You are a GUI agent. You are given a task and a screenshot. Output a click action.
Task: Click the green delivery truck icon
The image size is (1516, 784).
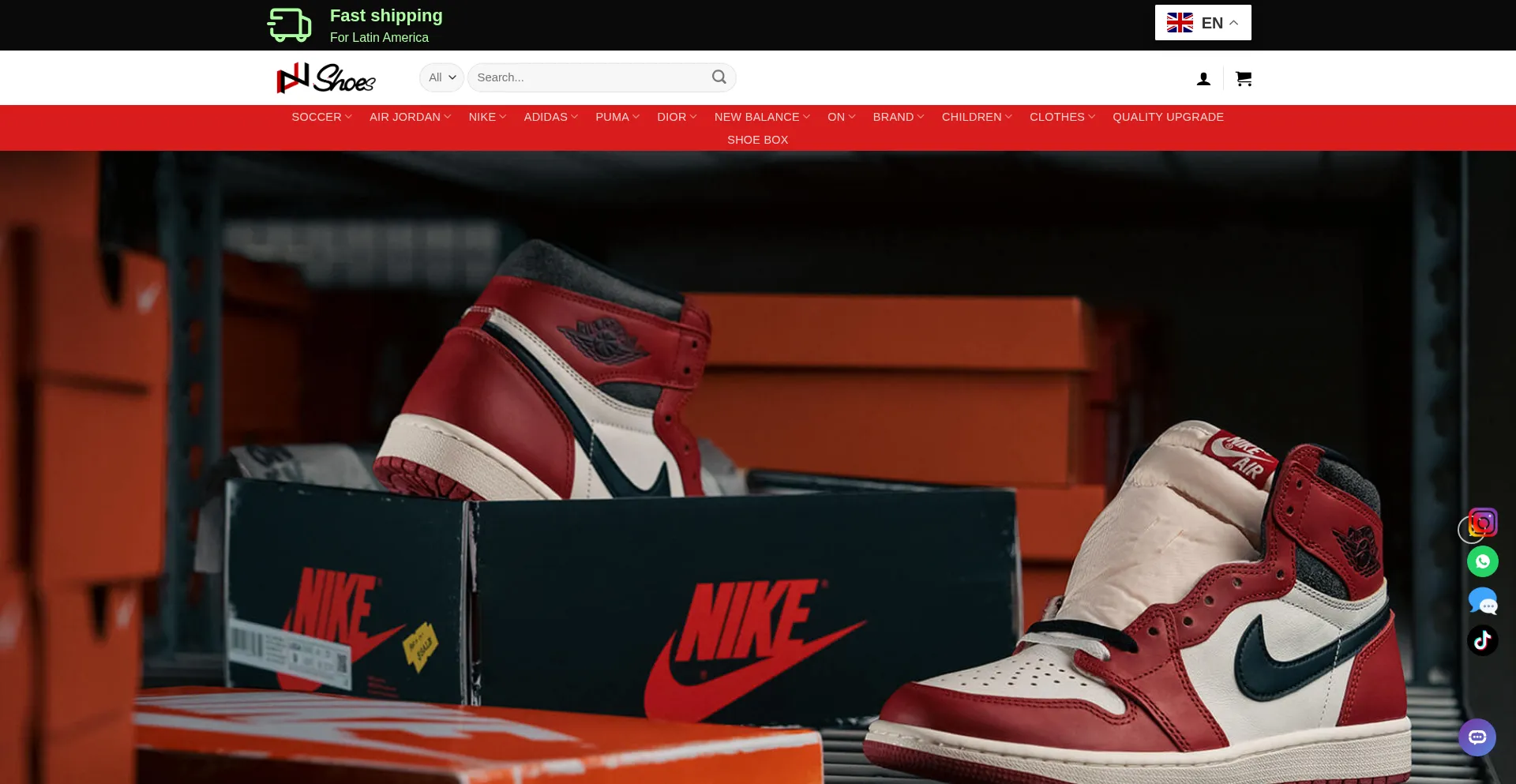click(289, 25)
